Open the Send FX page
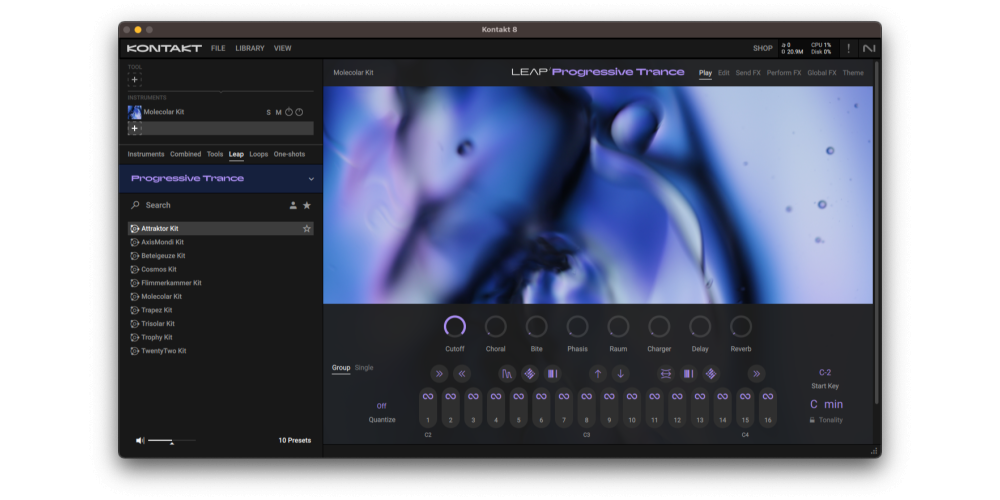1000x500 pixels. [x=748, y=73]
